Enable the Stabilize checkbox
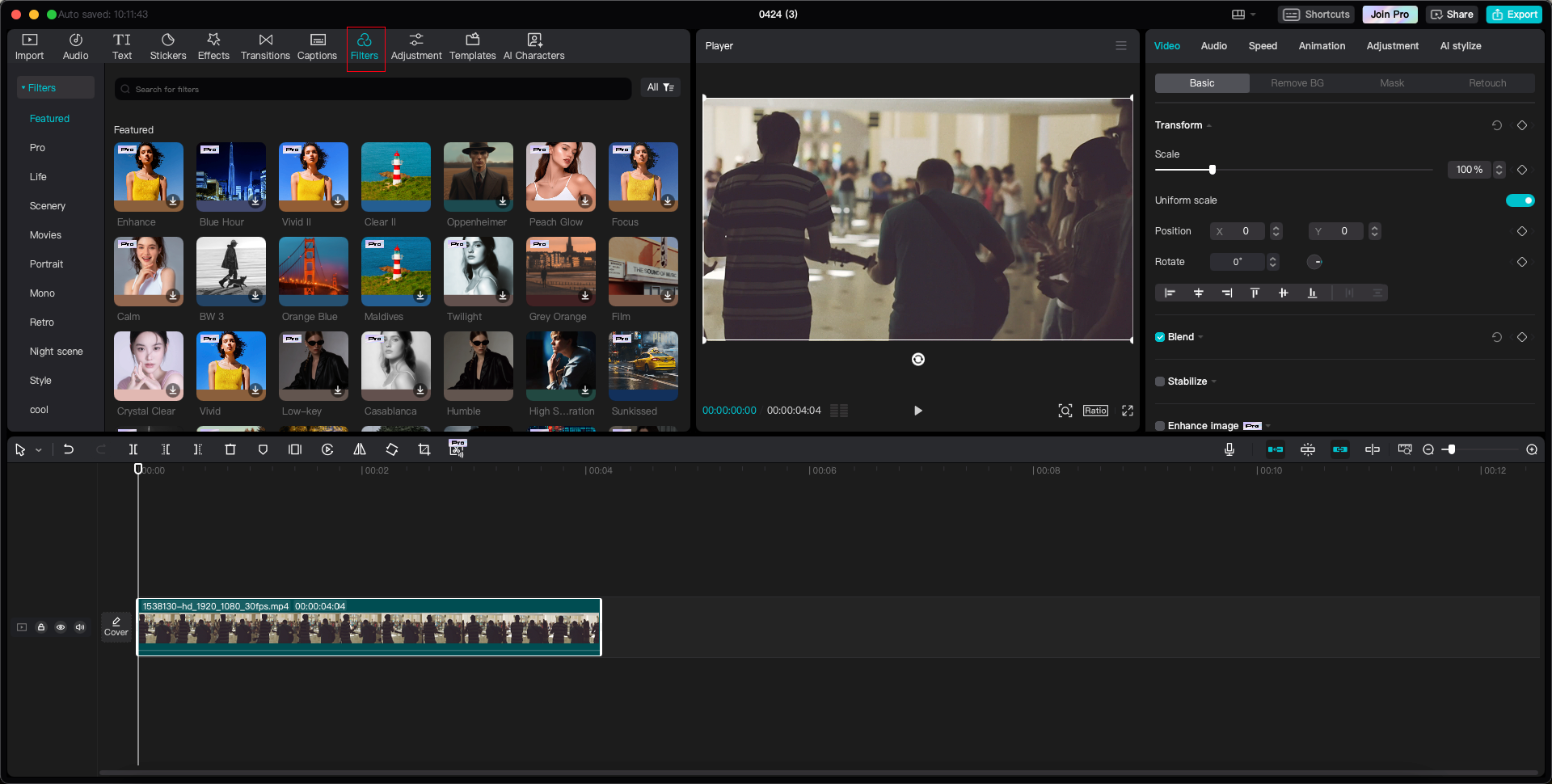Viewport: 1552px width, 784px height. point(1160,381)
